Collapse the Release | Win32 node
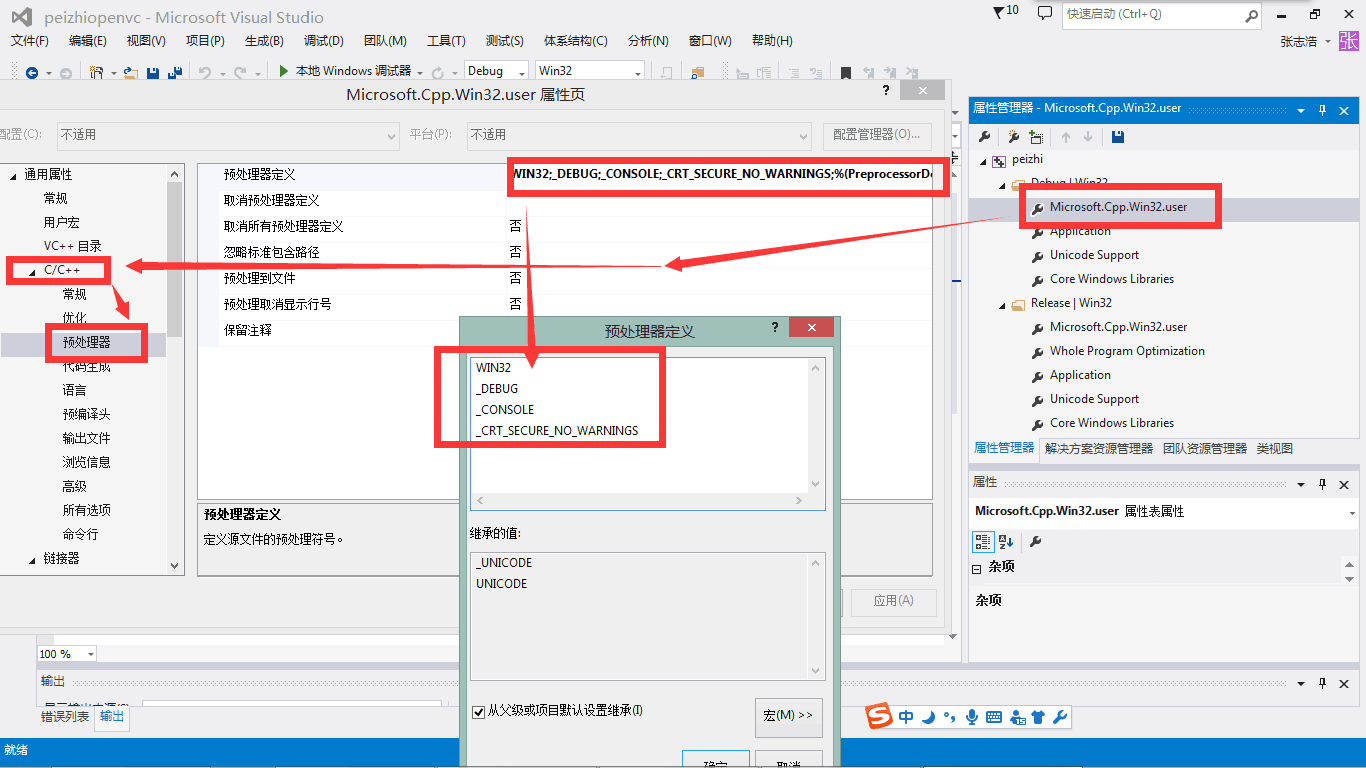1366x768 pixels. pyautogui.click(x=1002, y=305)
